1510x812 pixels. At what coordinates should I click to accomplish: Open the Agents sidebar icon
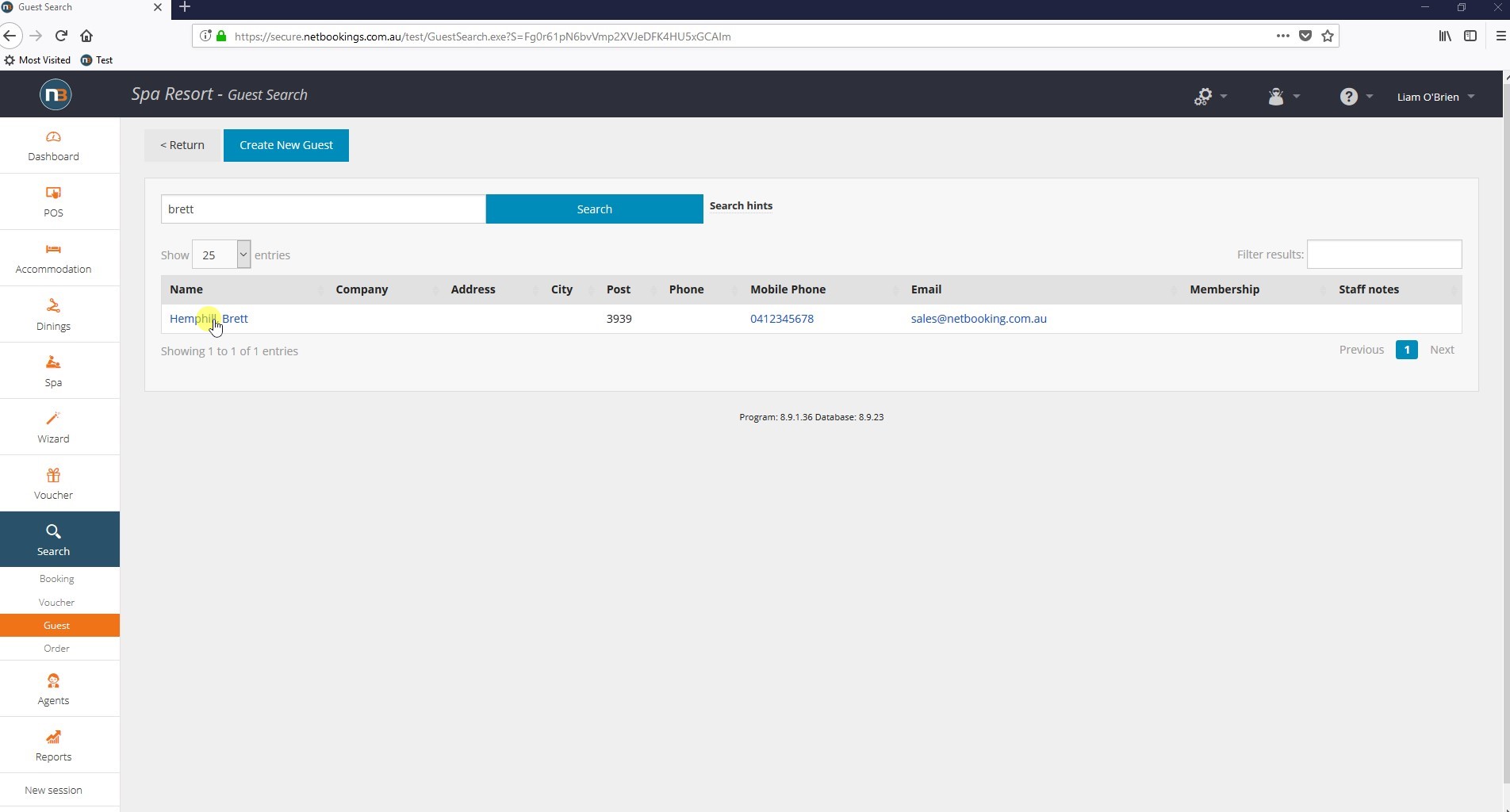pyautogui.click(x=53, y=681)
